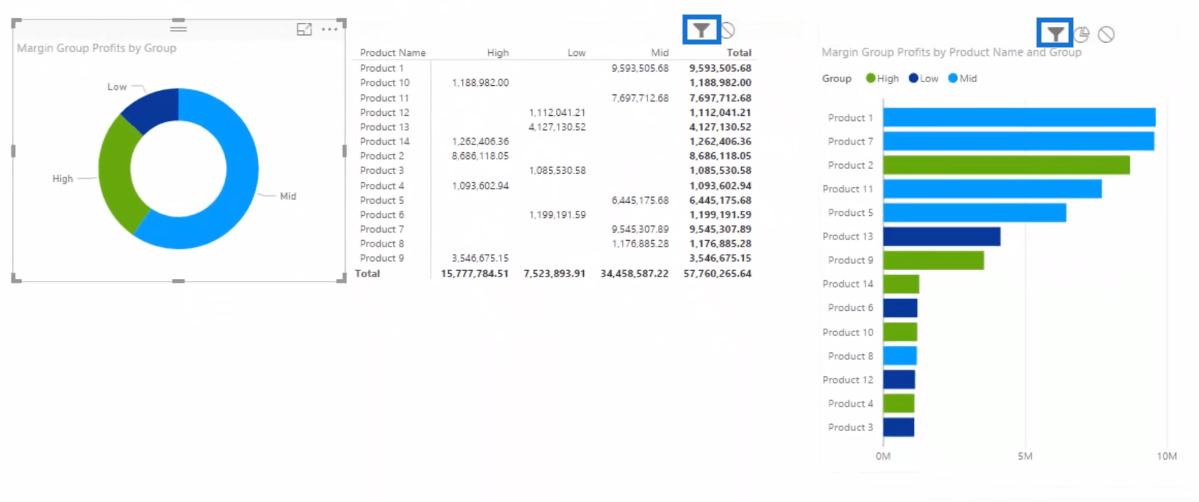Click the Mid data label beside the donut

(x=288, y=197)
